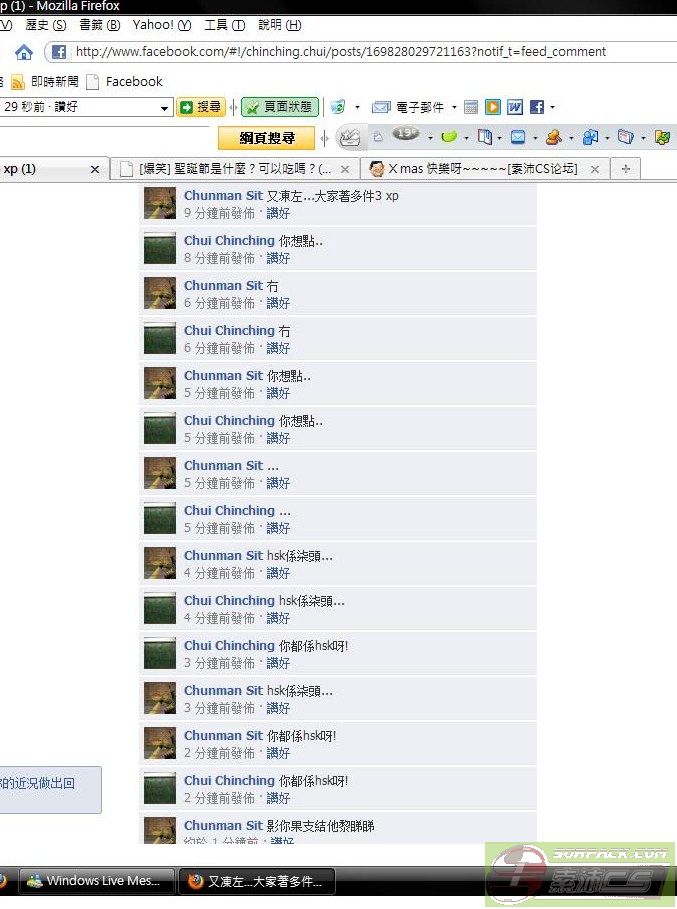677x909 pixels.
Task: Open dropdown arrow beside the Facebook toolbar icon
Action: tap(552, 107)
